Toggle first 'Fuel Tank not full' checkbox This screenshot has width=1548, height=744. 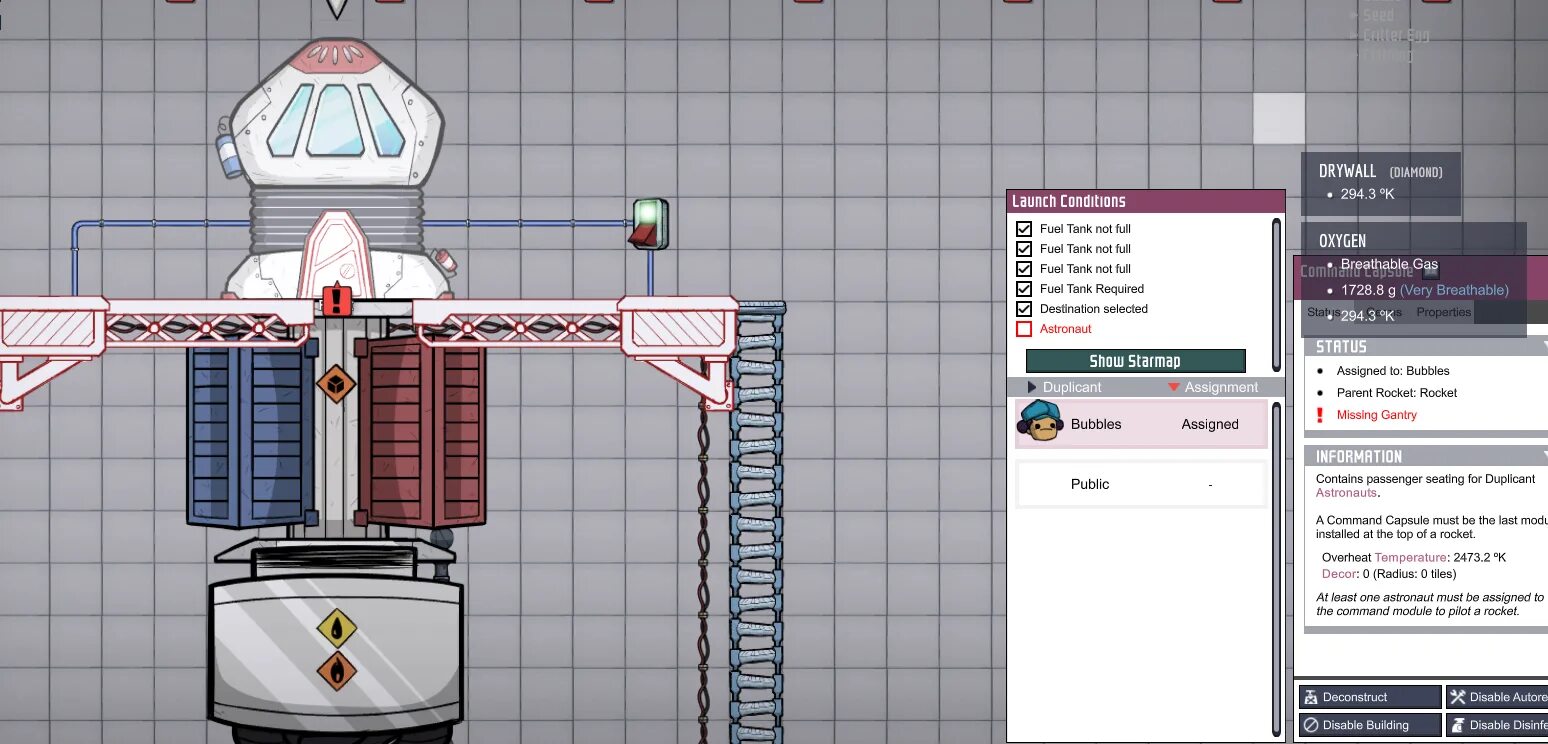[x=1024, y=229]
